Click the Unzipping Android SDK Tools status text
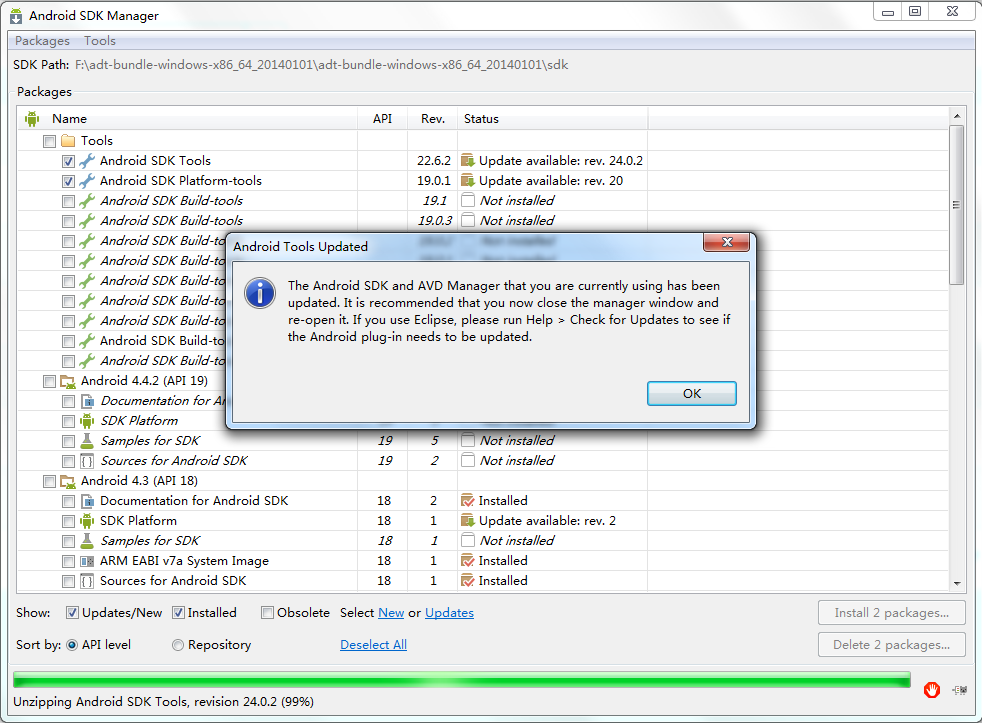 coord(163,702)
